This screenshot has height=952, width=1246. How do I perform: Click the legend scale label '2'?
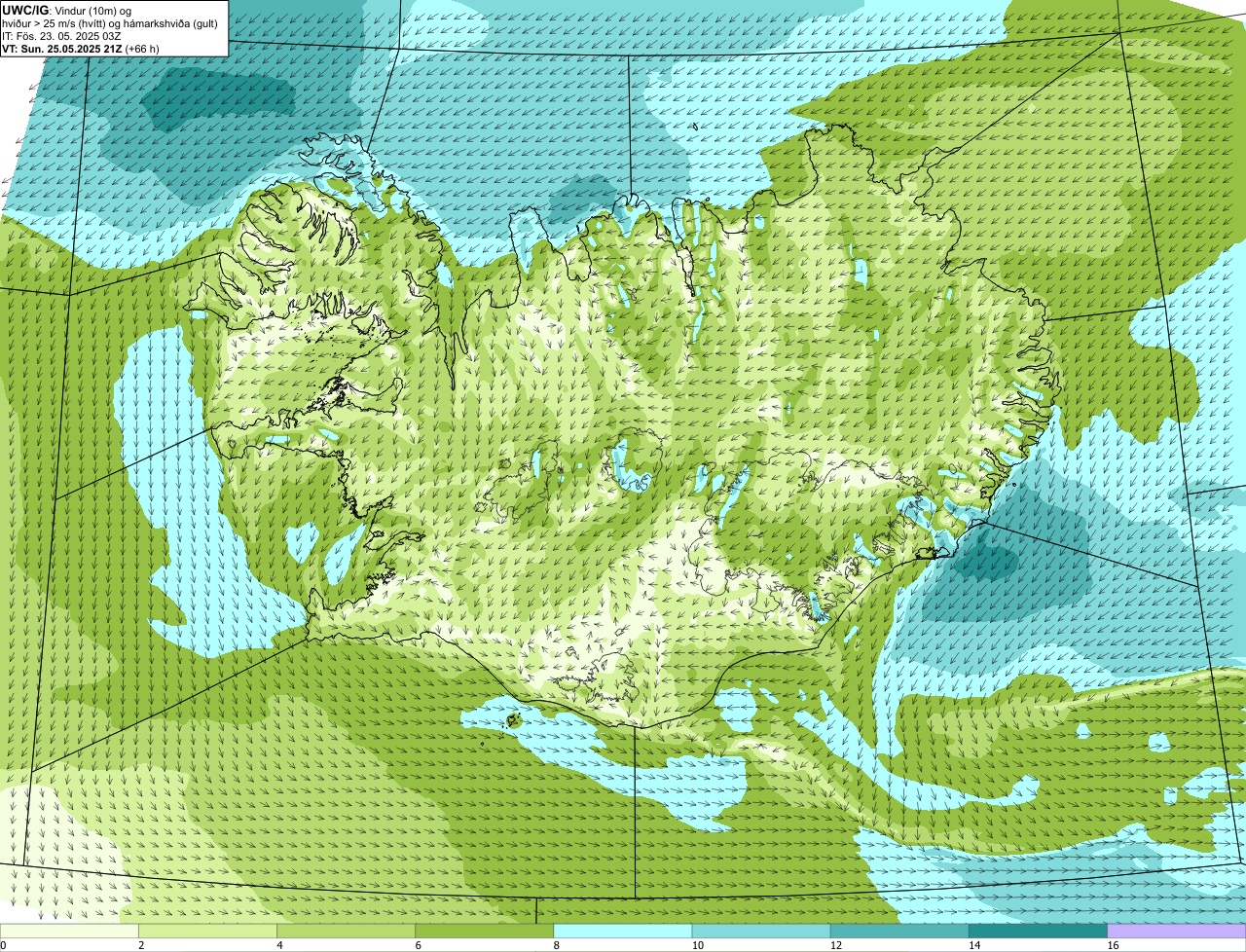pyautogui.click(x=141, y=945)
